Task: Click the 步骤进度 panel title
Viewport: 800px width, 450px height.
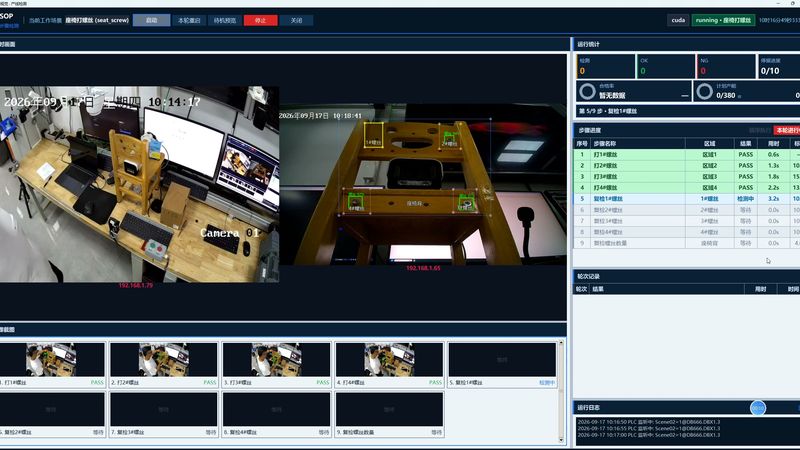Action: (589, 130)
